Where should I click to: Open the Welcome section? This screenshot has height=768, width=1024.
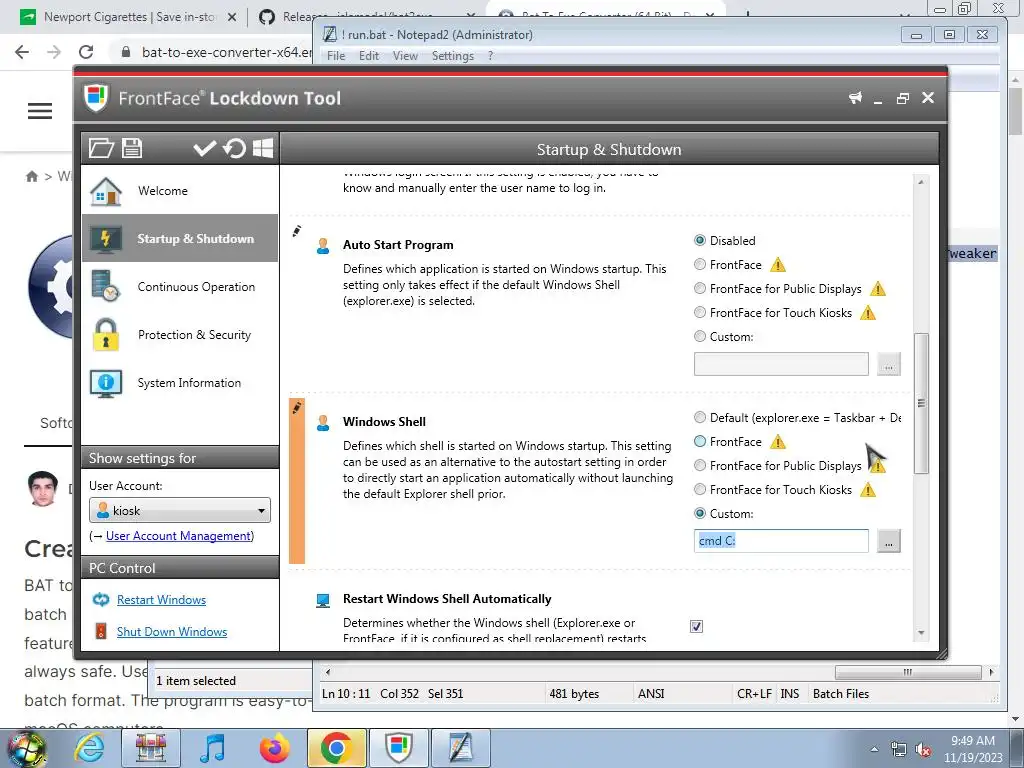pos(180,191)
